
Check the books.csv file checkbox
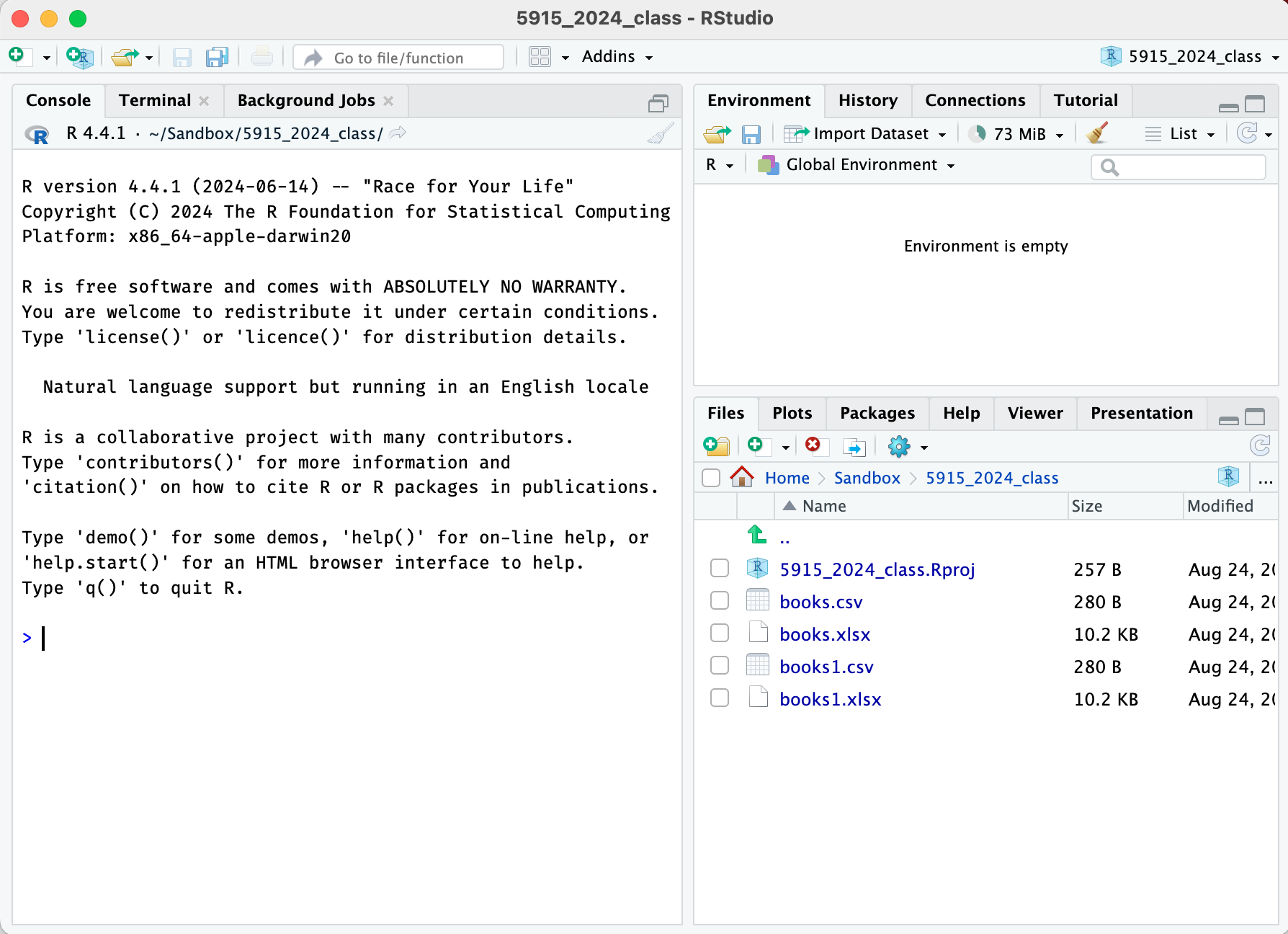tap(720, 600)
